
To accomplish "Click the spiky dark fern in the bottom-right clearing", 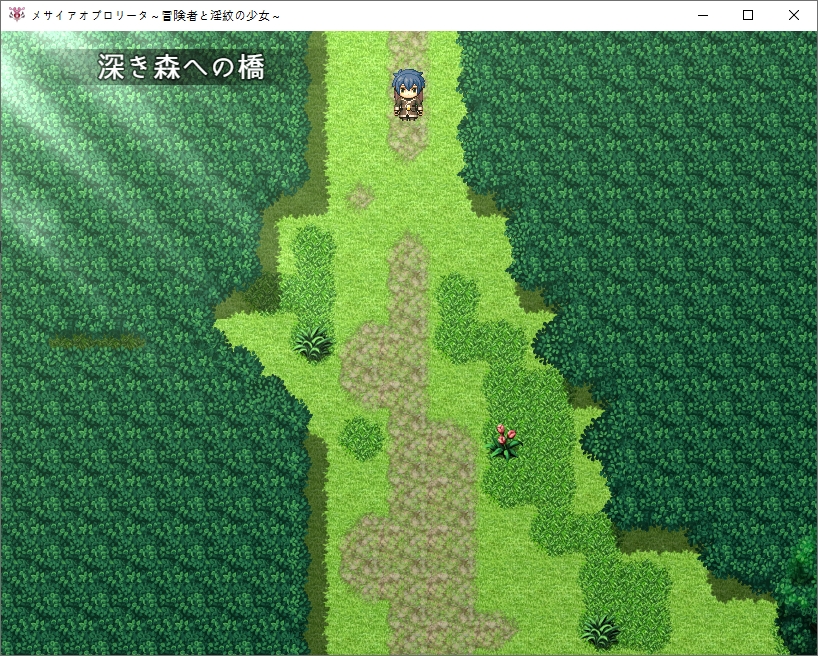I will [x=601, y=631].
